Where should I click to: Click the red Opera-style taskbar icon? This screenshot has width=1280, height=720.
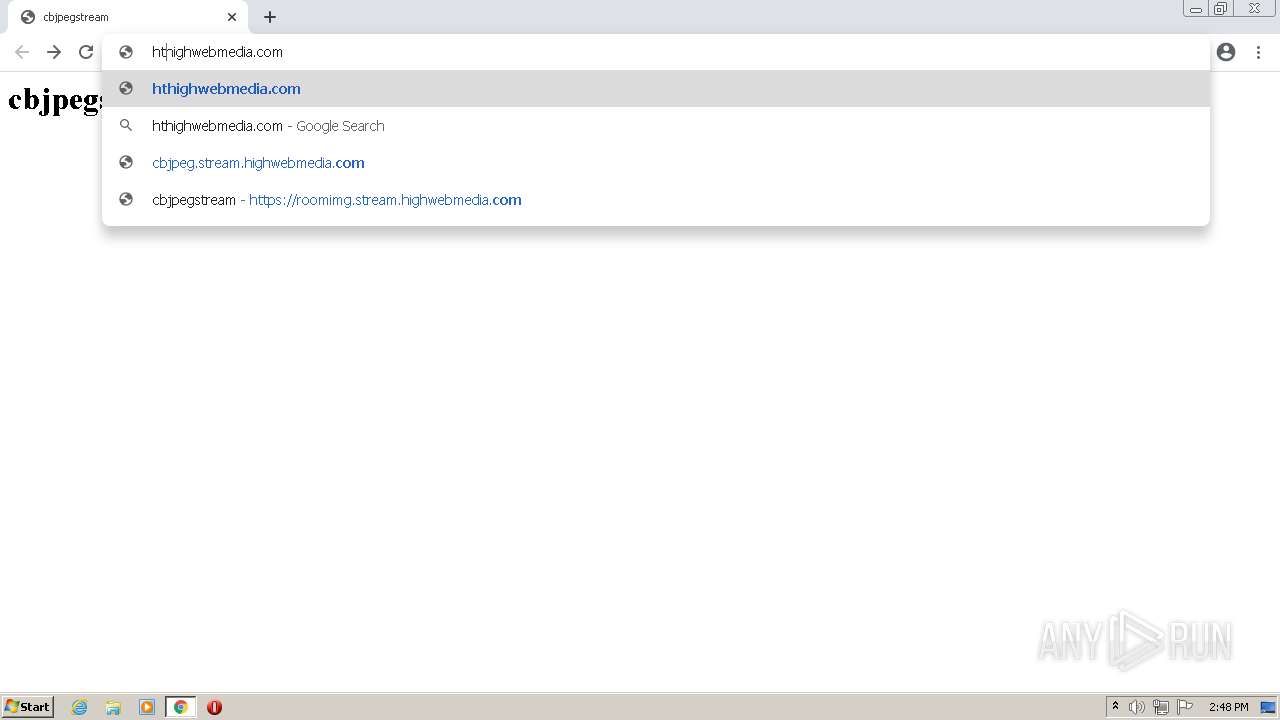click(x=214, y=707)
